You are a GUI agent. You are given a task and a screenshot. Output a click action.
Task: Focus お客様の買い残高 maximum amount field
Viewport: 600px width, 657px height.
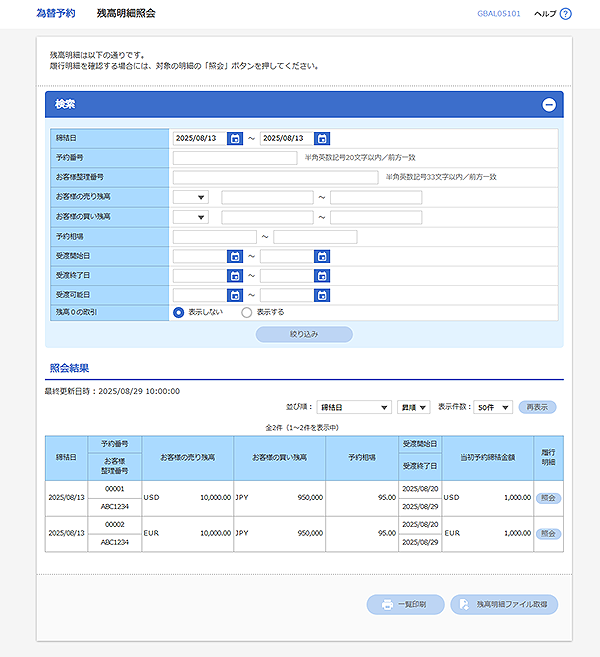coord(376,217)
